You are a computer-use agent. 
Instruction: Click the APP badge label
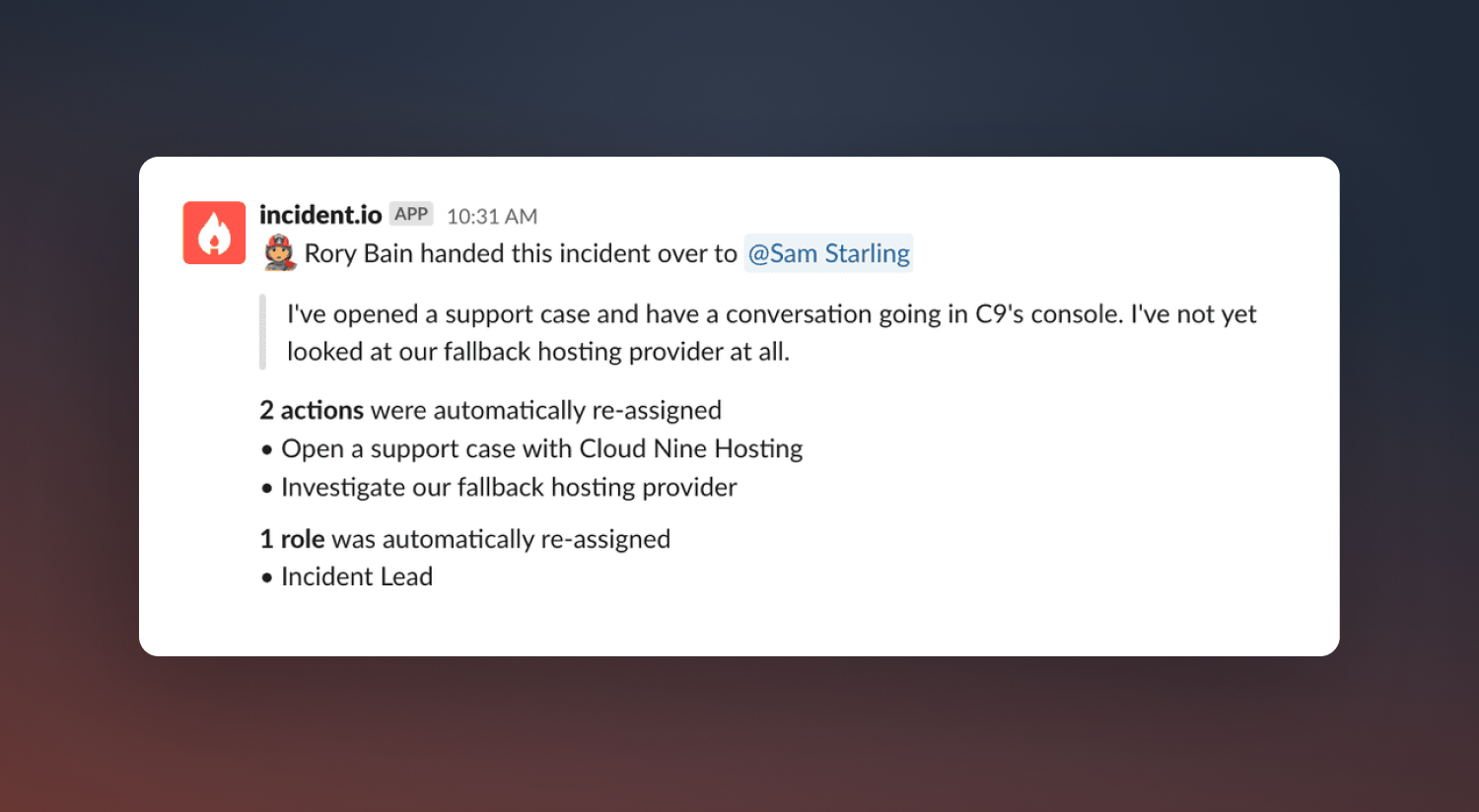(411, 214)
